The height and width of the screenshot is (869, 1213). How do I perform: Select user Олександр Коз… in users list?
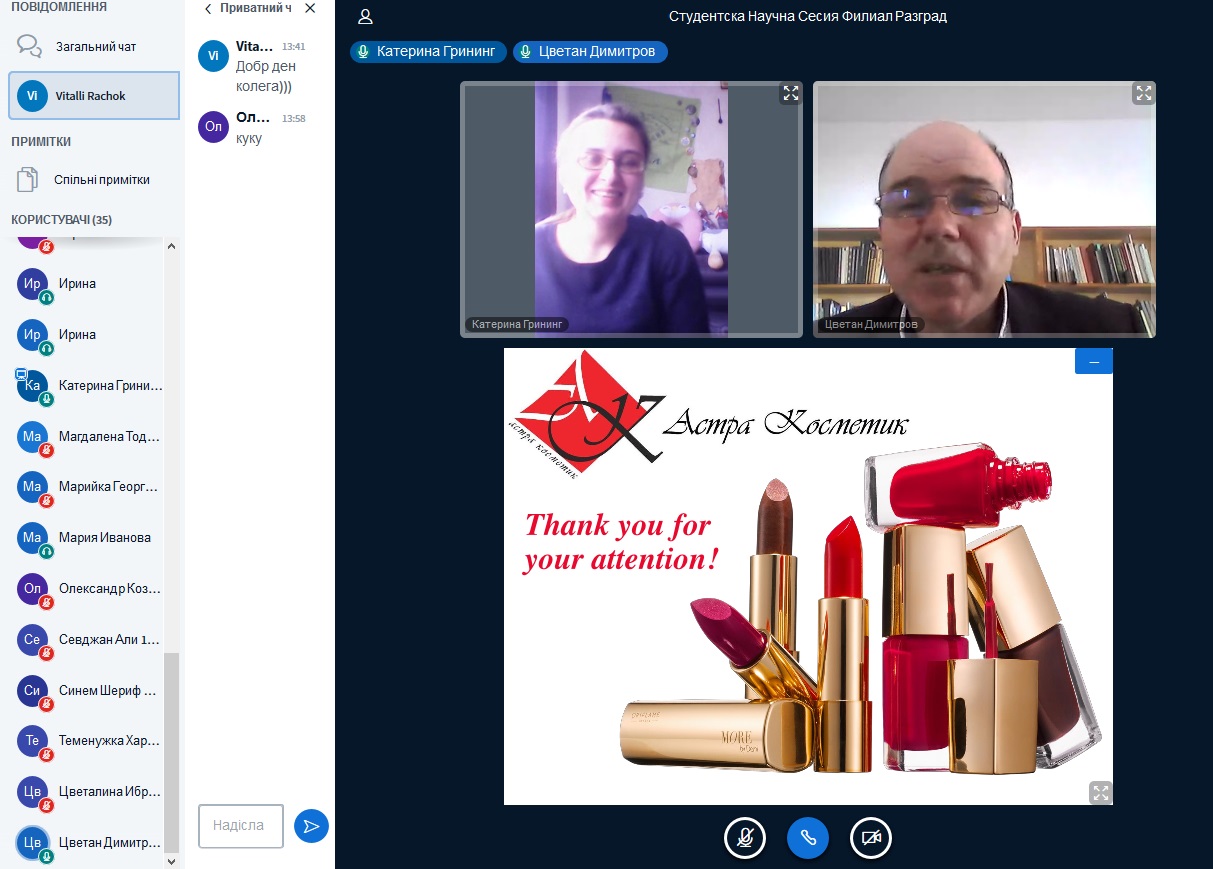pyautogui.click(x=89, y=589)
